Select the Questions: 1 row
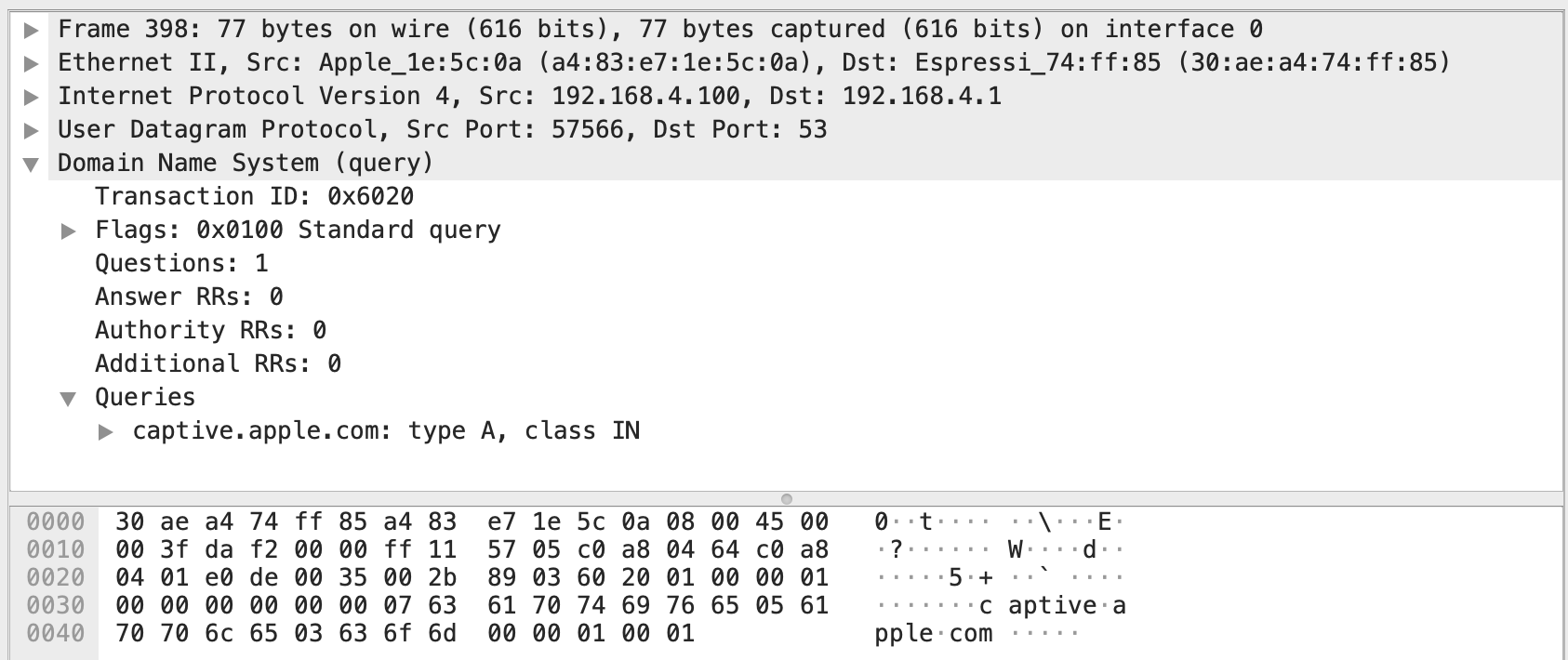The image size is (1568, 660). point(181,263)
